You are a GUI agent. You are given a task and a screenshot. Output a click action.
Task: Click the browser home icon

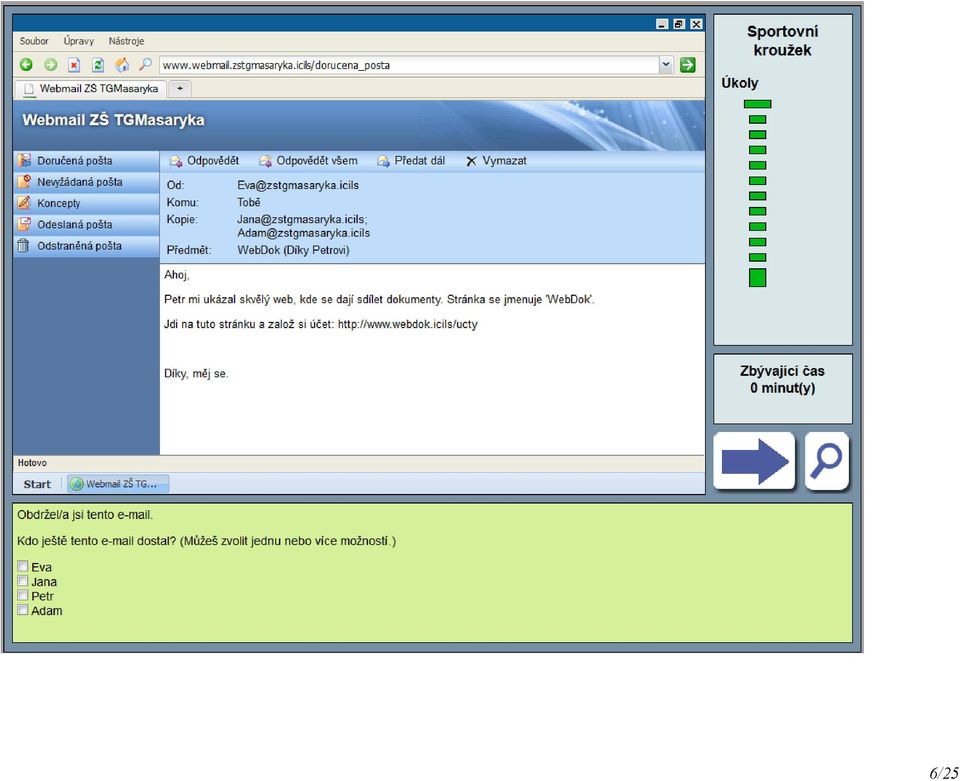pyautogui.click(x=122, y=64)
